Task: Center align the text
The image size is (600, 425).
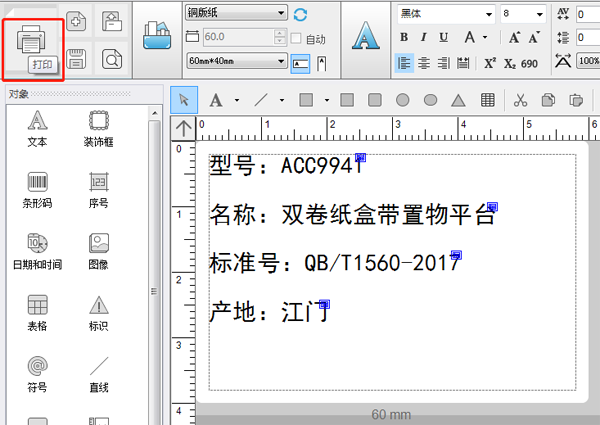Action: point(424,63)
